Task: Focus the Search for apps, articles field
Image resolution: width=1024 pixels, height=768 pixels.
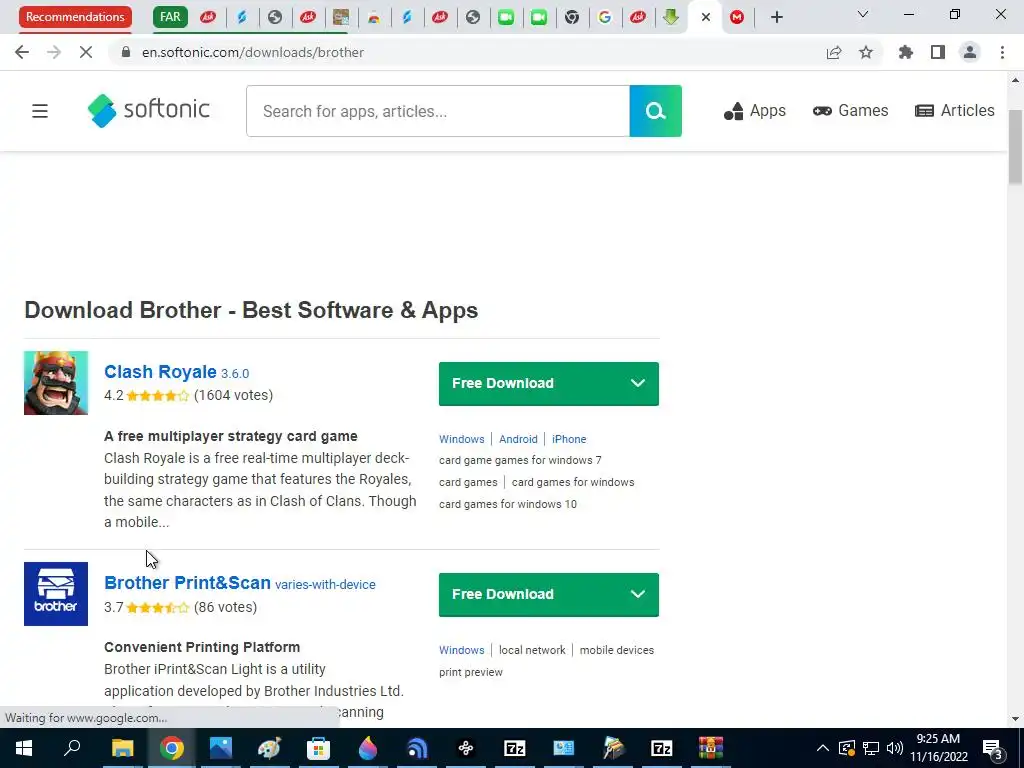Action: [x=438, y=111]
